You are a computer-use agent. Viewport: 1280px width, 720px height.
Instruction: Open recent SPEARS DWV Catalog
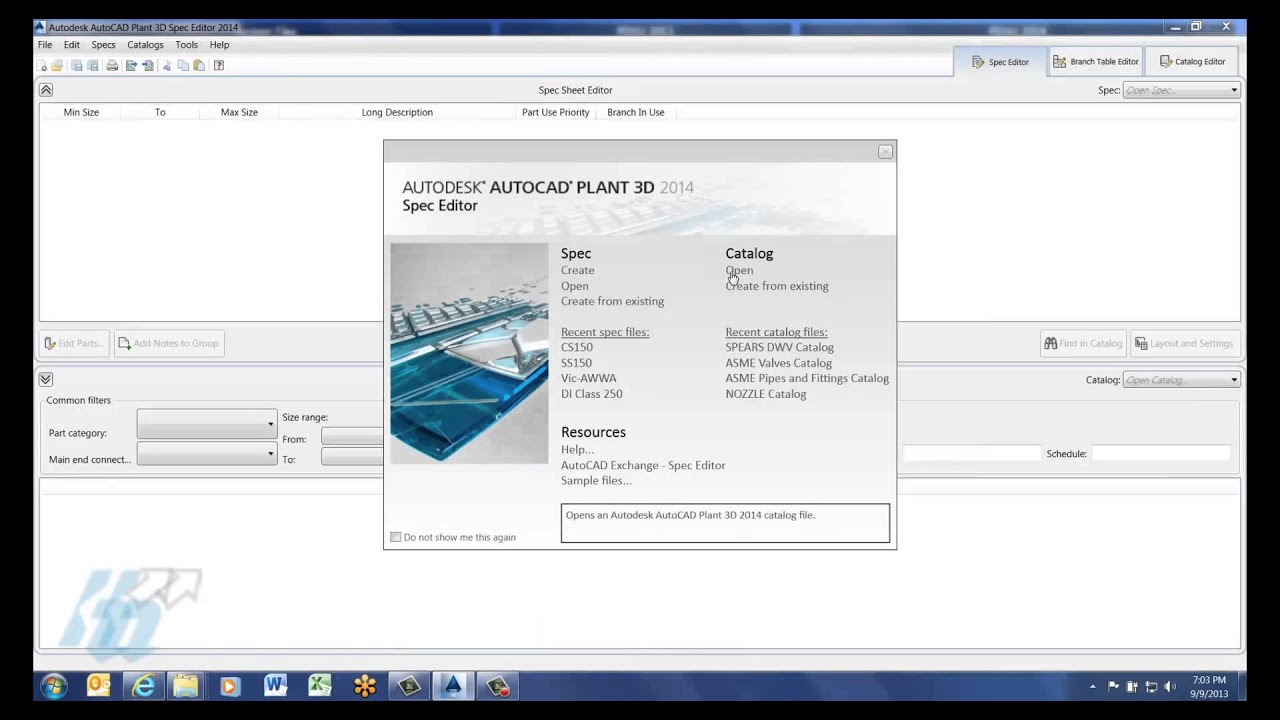780,347
